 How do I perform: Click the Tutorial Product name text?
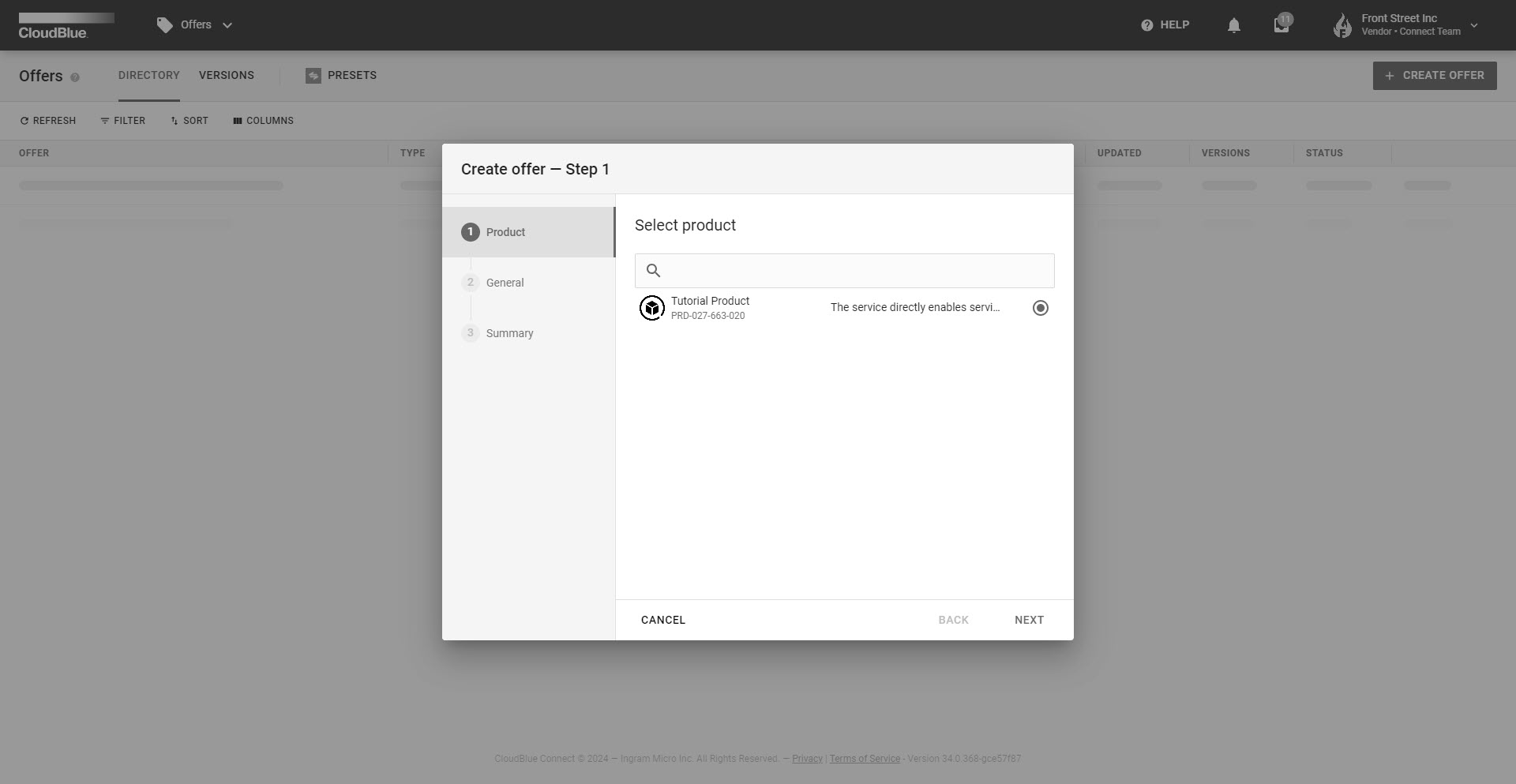(710, 301)
